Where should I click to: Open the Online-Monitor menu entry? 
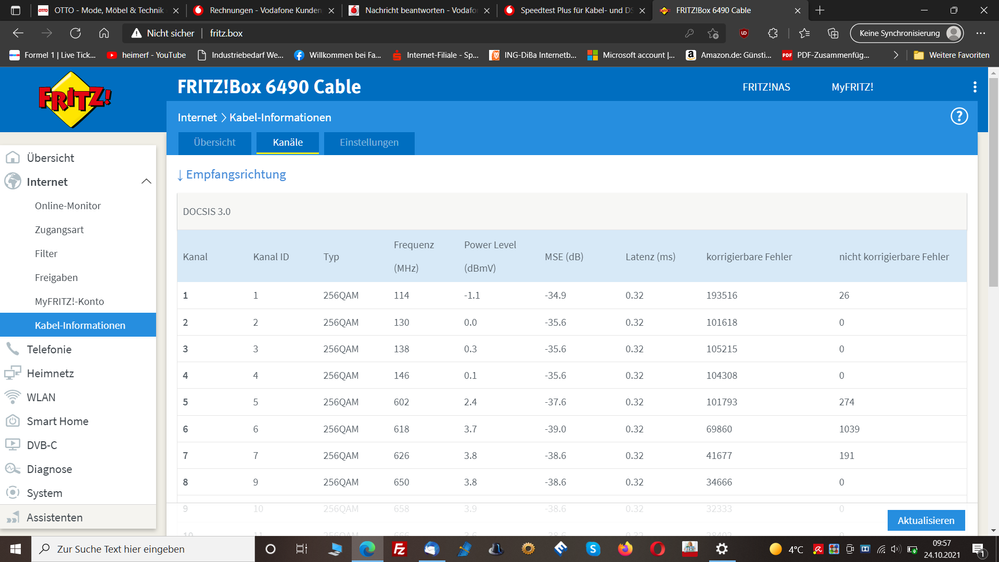(68, 206)
